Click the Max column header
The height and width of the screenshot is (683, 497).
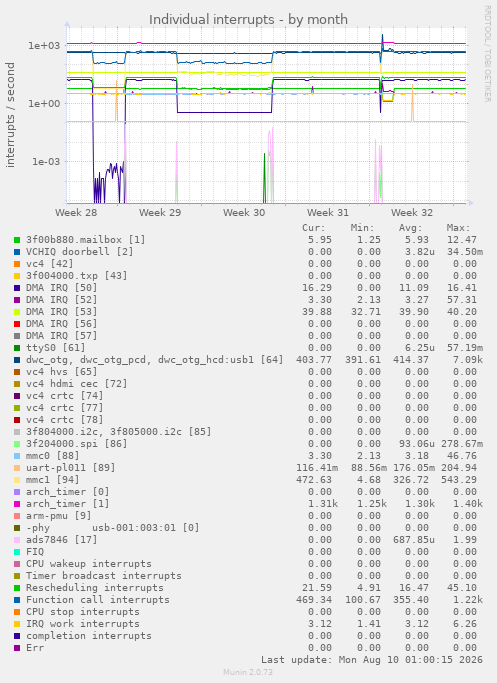click(458, 228)
